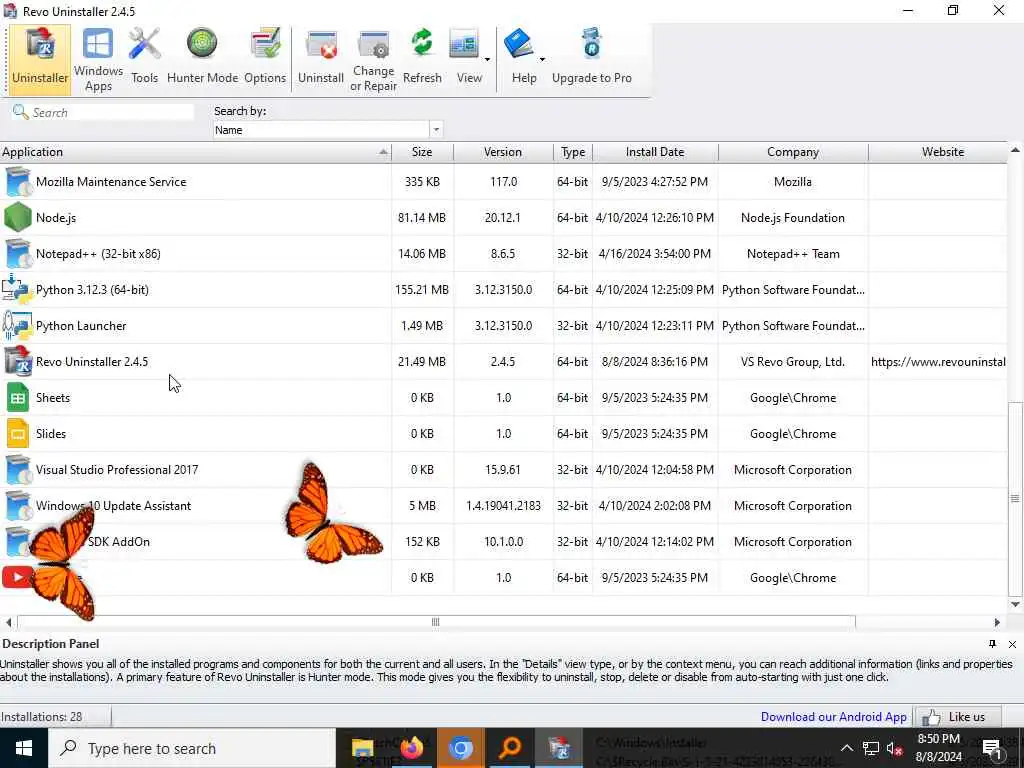
Task: Sort by the Company column header
Action: tap(793, 152)
